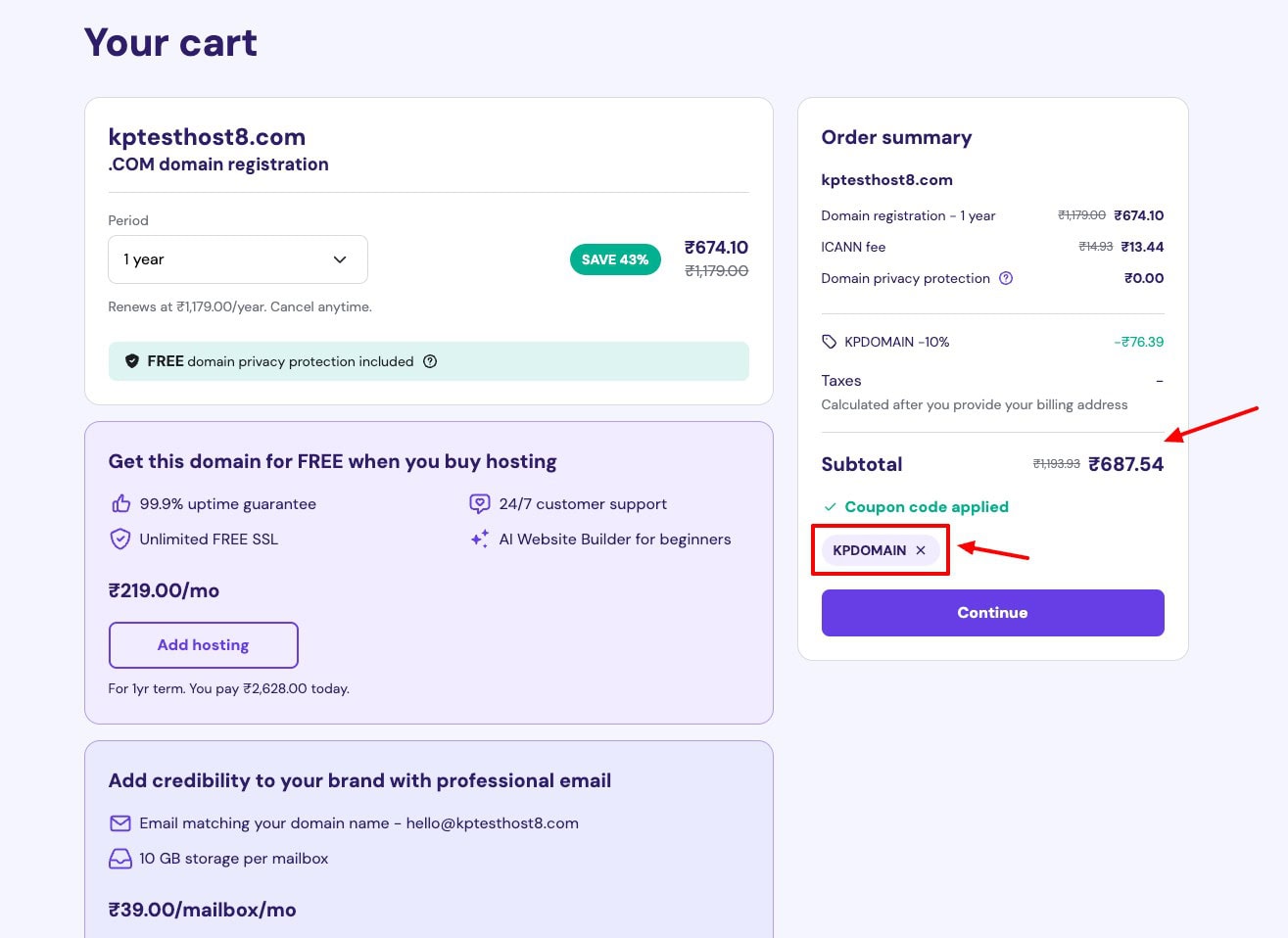Click the email envelope icon
Screen dimensions: 1288x938
click(x=120, y=823)
